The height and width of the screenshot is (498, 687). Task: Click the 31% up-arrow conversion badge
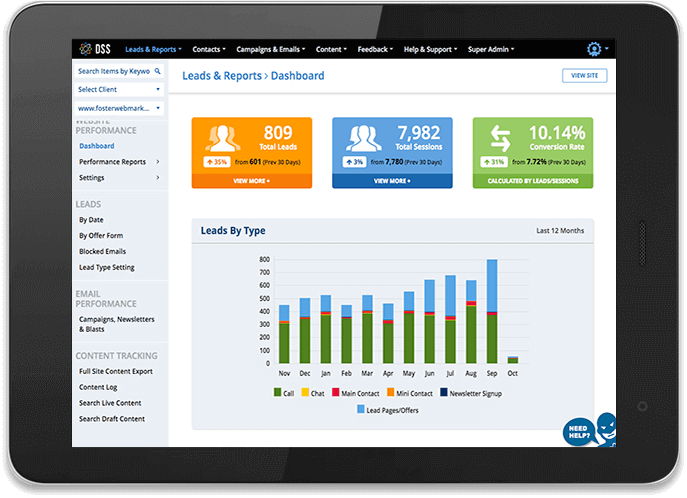[x=494, y=162]
